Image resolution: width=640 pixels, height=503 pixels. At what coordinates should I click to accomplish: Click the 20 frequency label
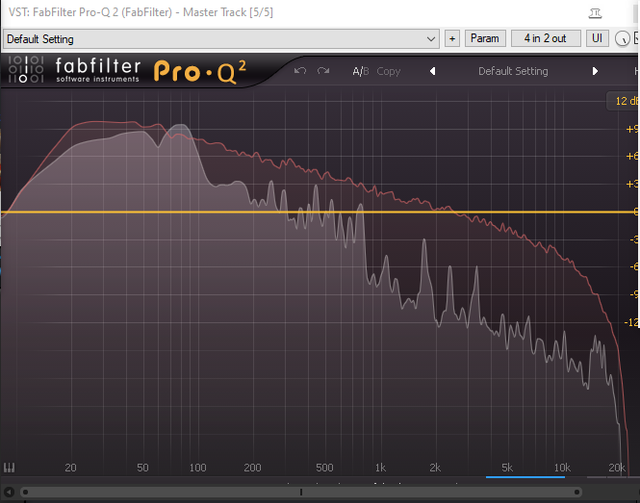click(x=71, y=467)
